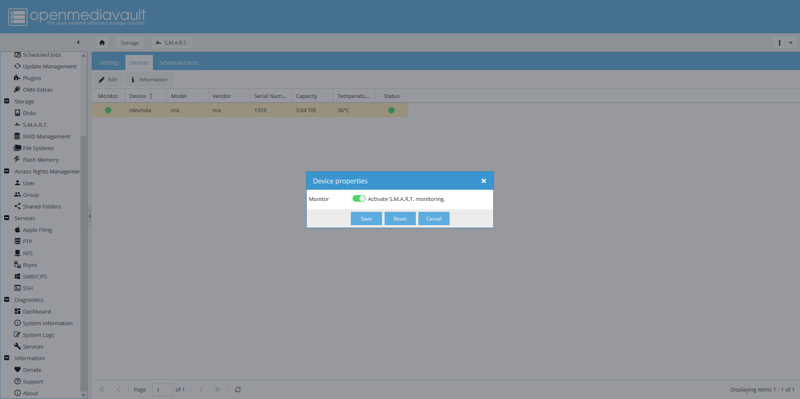Save the device properties
The image size is (800, 399).
click(x=366, y=218)
